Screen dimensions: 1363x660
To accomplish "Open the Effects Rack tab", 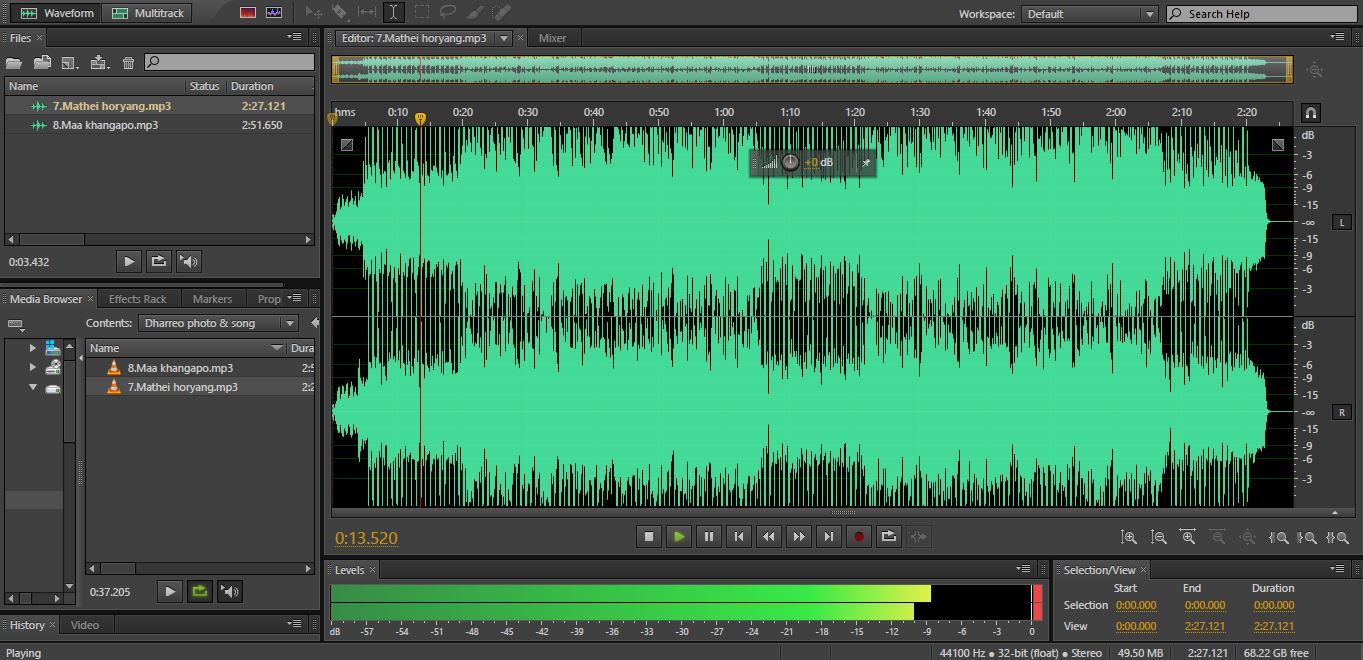I will [137, 299].
